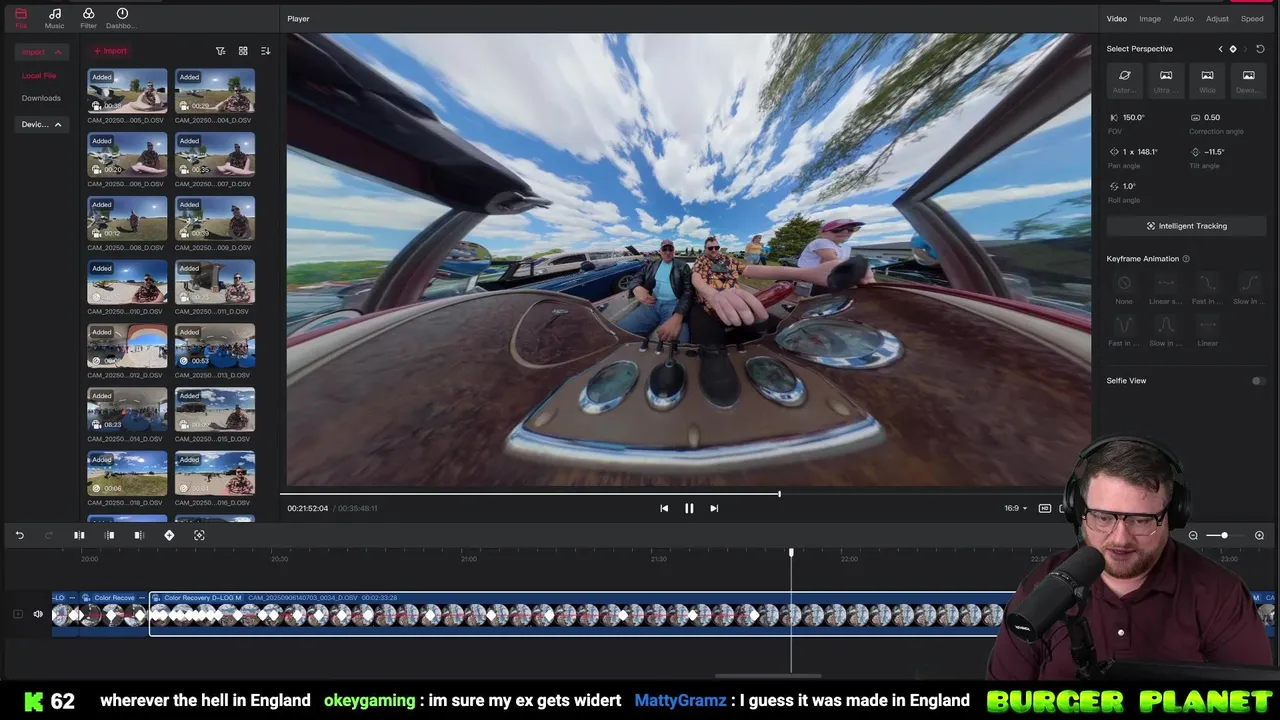The image size is (1280, 720).
Task: Open the File panel icon
Action: (x=21, y=17)
